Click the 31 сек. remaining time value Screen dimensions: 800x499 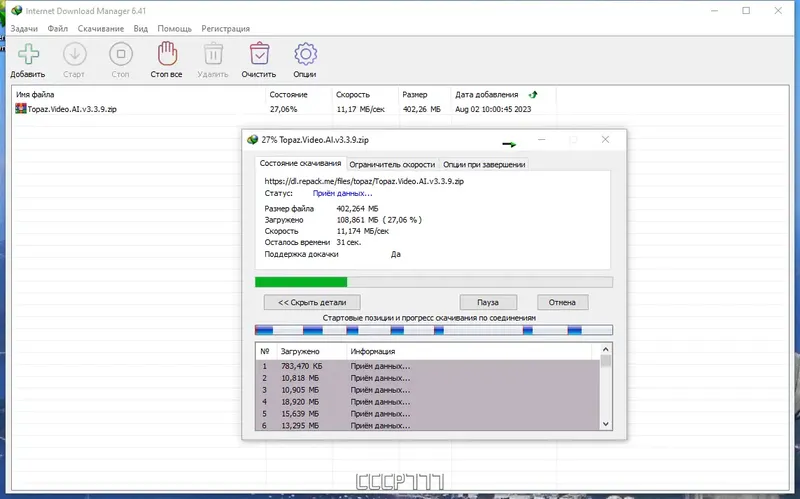pyautogui.click(x=348, y=242)
